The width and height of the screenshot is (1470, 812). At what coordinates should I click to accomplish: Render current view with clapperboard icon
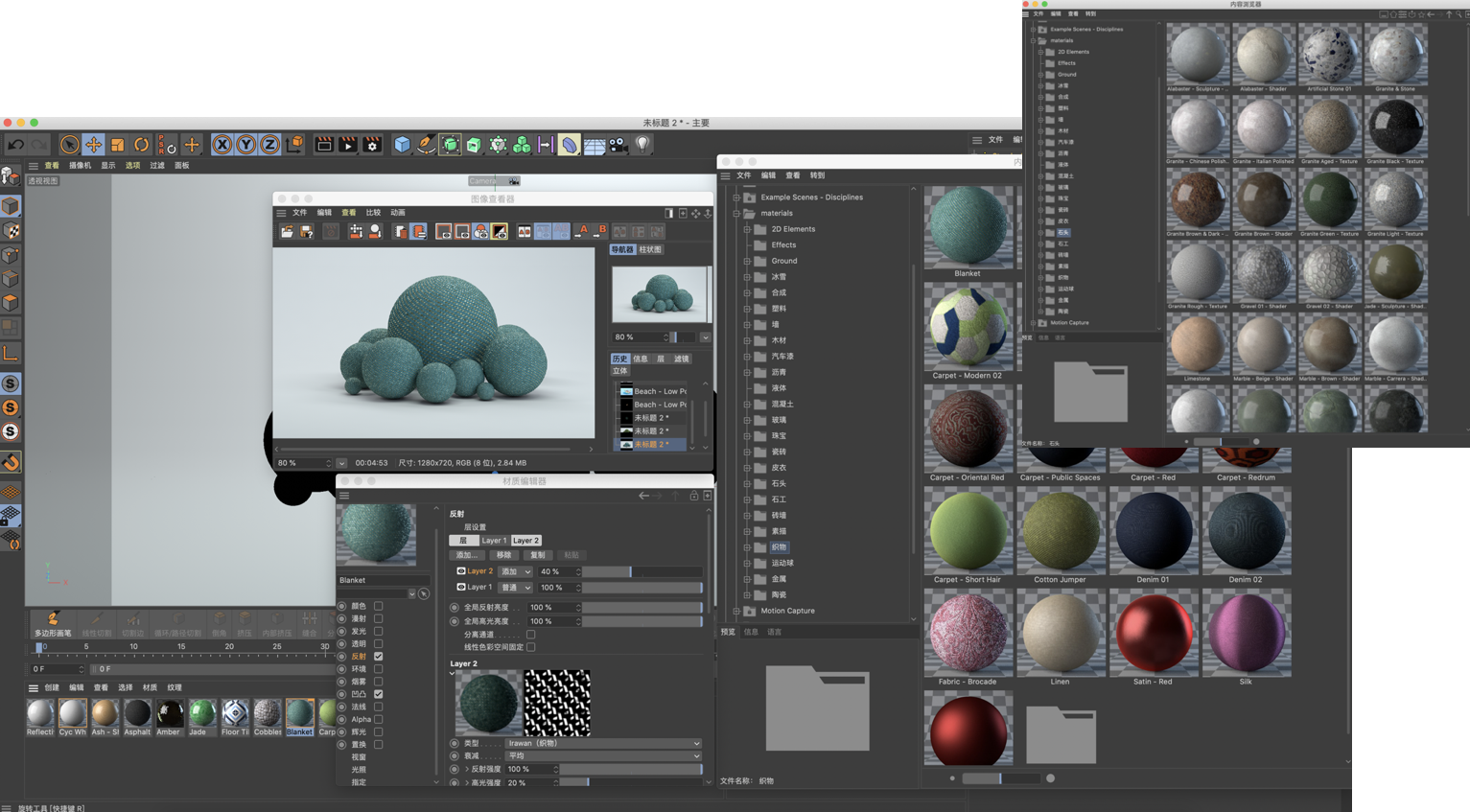[x=324, y=145]
